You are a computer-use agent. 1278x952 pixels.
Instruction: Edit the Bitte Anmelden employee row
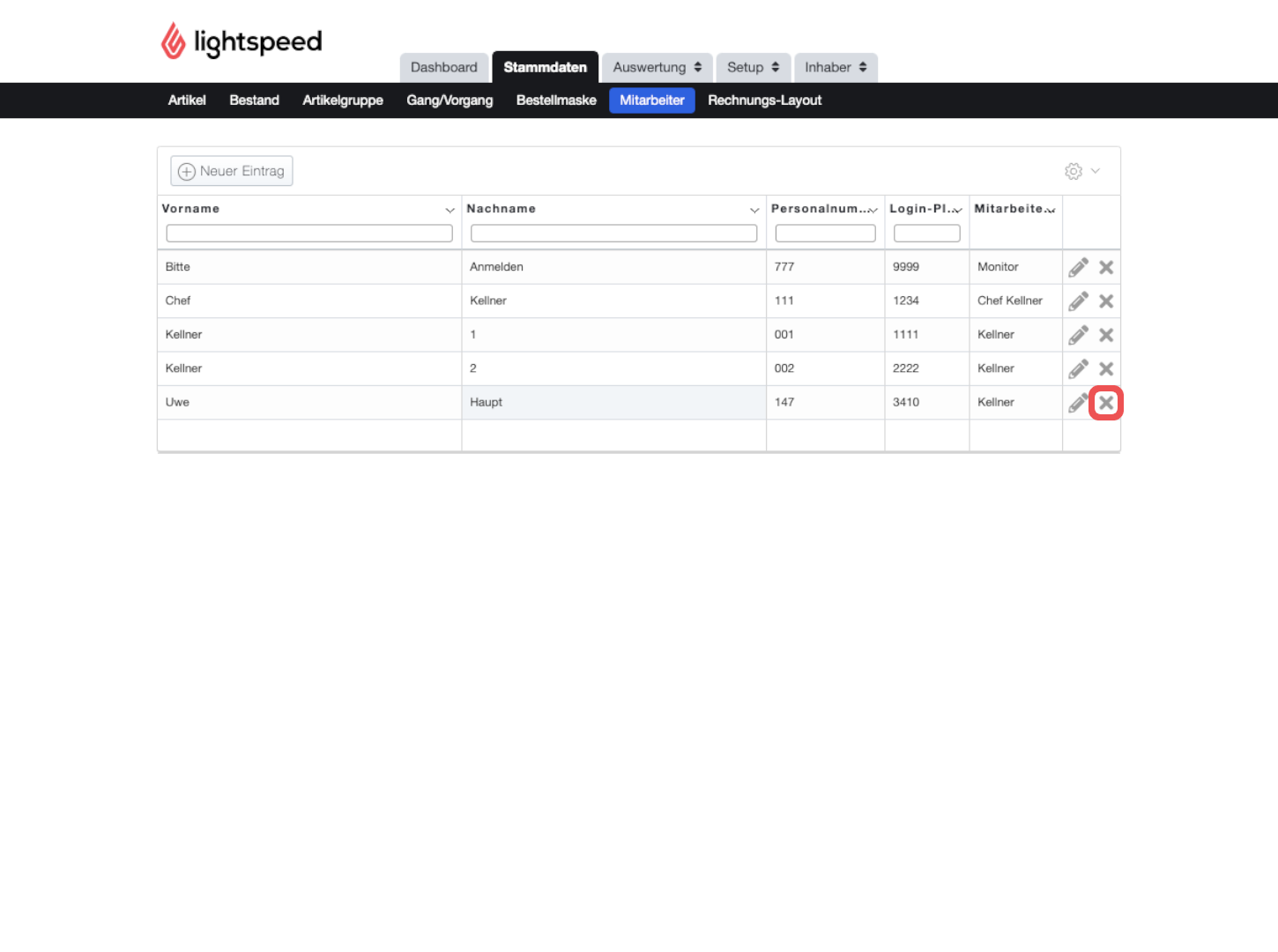point(1078,267)
